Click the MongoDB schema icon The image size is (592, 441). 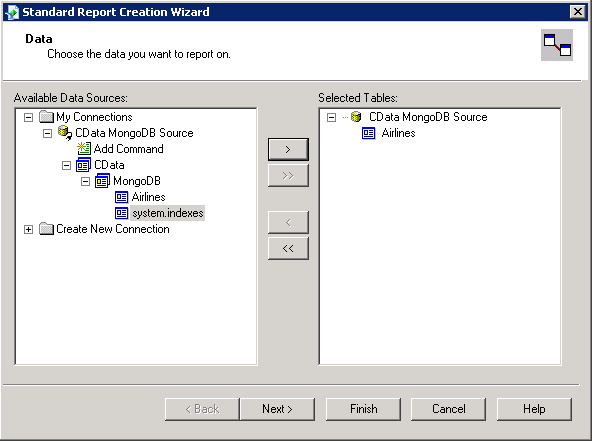[102, 181]
